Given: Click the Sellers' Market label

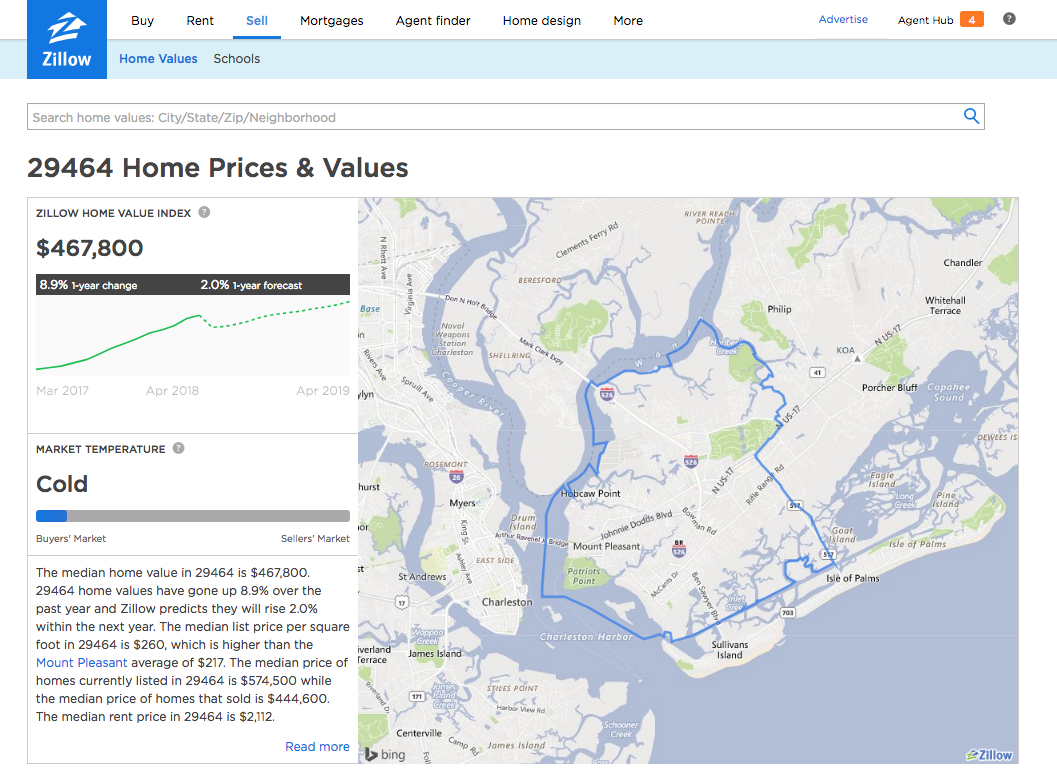Looking at the screenshot, I should tap(315, 539).
